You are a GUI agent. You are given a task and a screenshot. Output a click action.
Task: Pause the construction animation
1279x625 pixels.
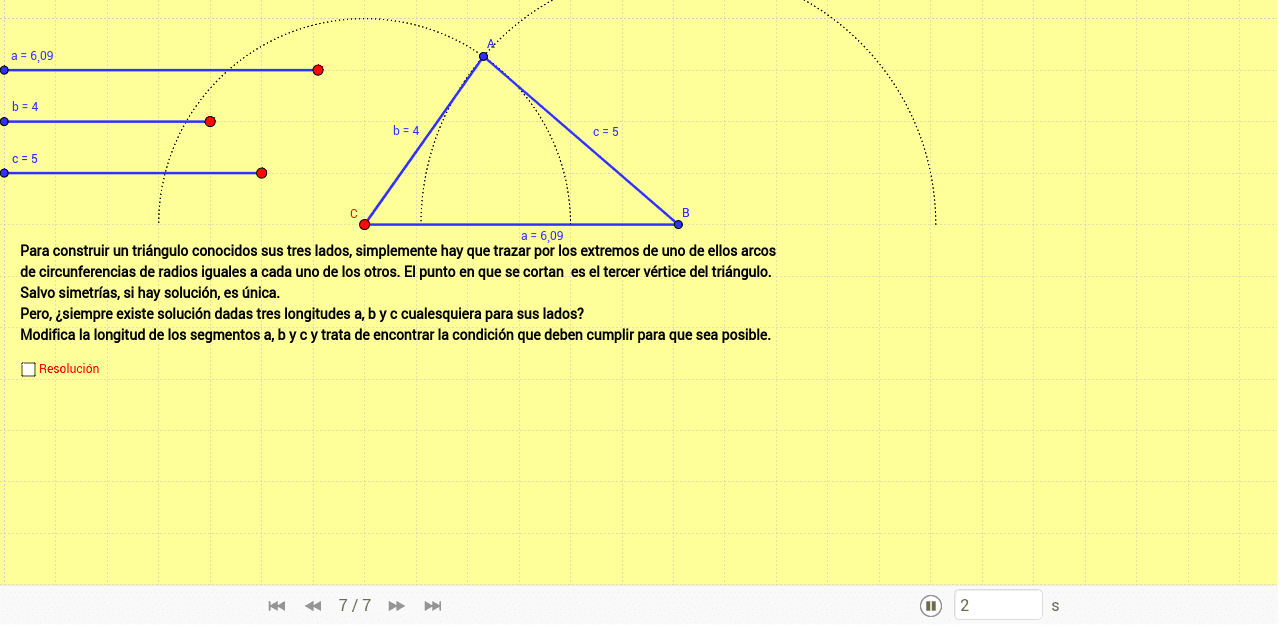[x=931, y=606]
